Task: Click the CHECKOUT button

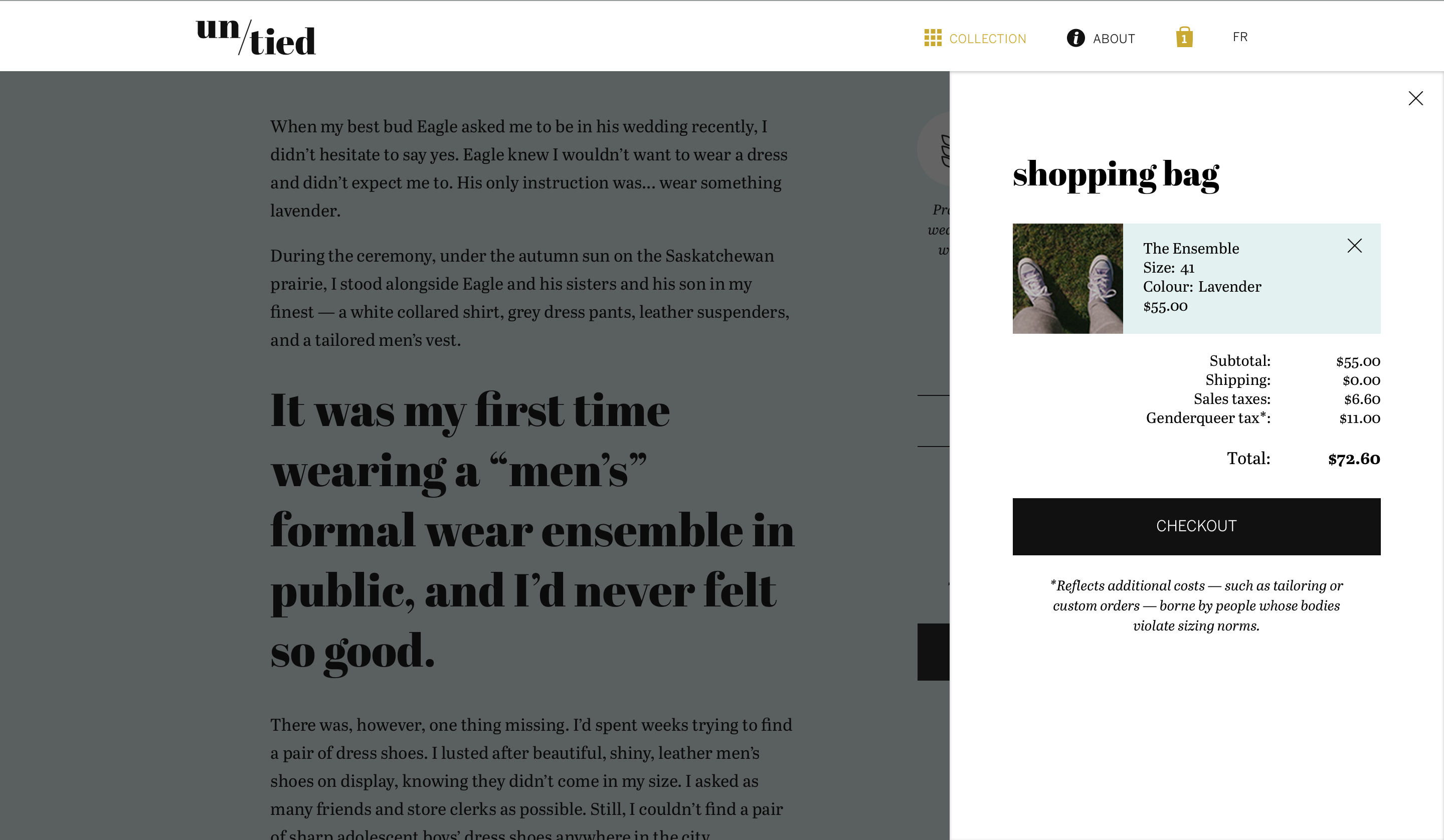Action: [1196, 526]
